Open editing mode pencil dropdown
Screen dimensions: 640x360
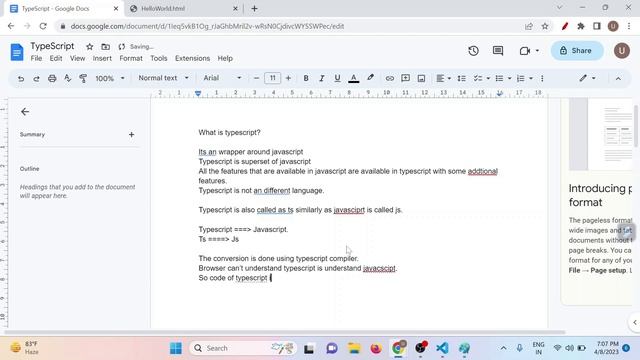[x=587, y=78]
